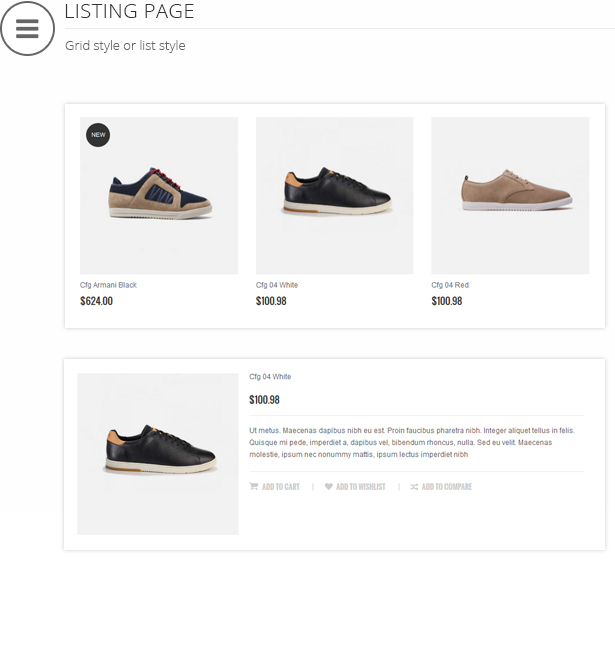Click the NEW badge on the first product
615x652 pixels.
(x=97, y=134)
